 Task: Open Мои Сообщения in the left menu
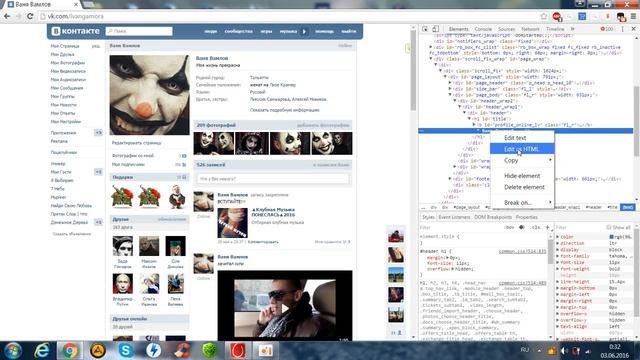coord(67,88)
